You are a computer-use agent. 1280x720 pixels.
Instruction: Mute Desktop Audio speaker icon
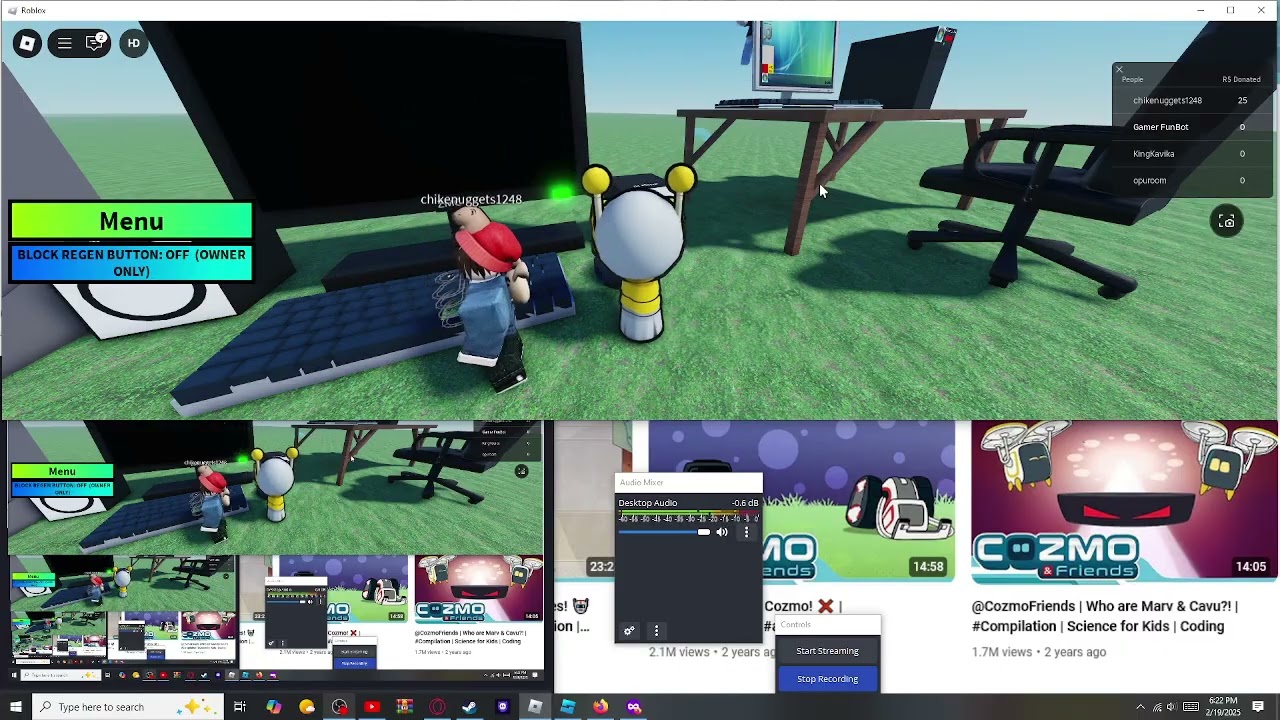(722, 532)
